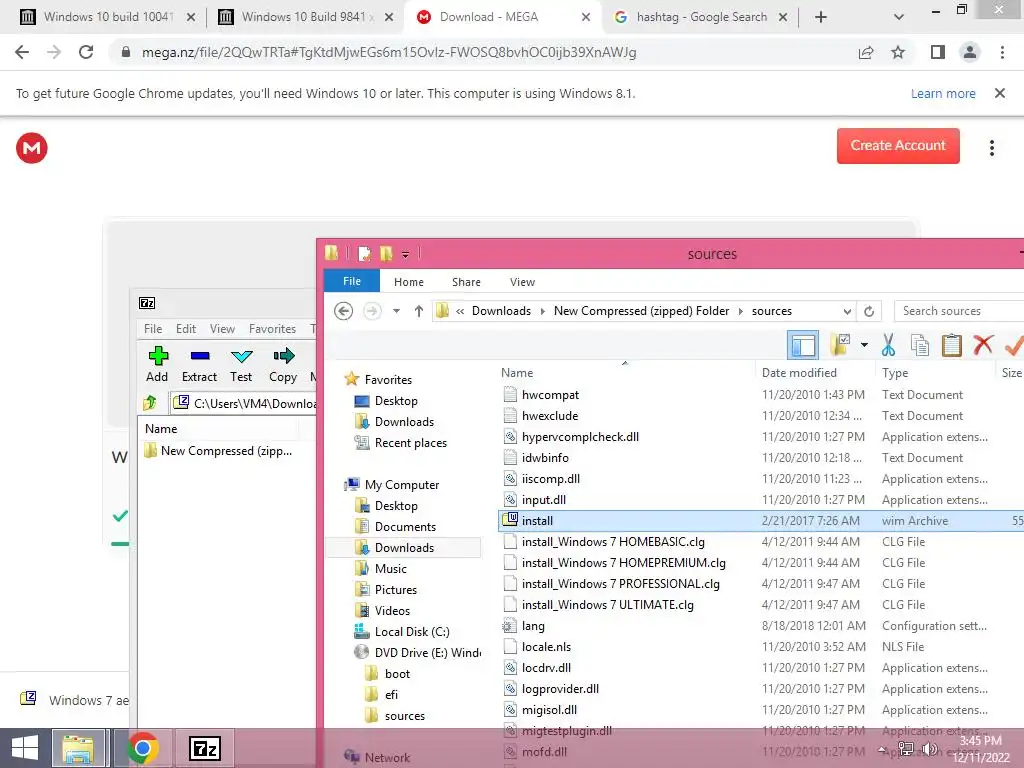Expand the address path dropdown arrow
The width and height of the screenshot is (1024, 768).
[846, 312]
